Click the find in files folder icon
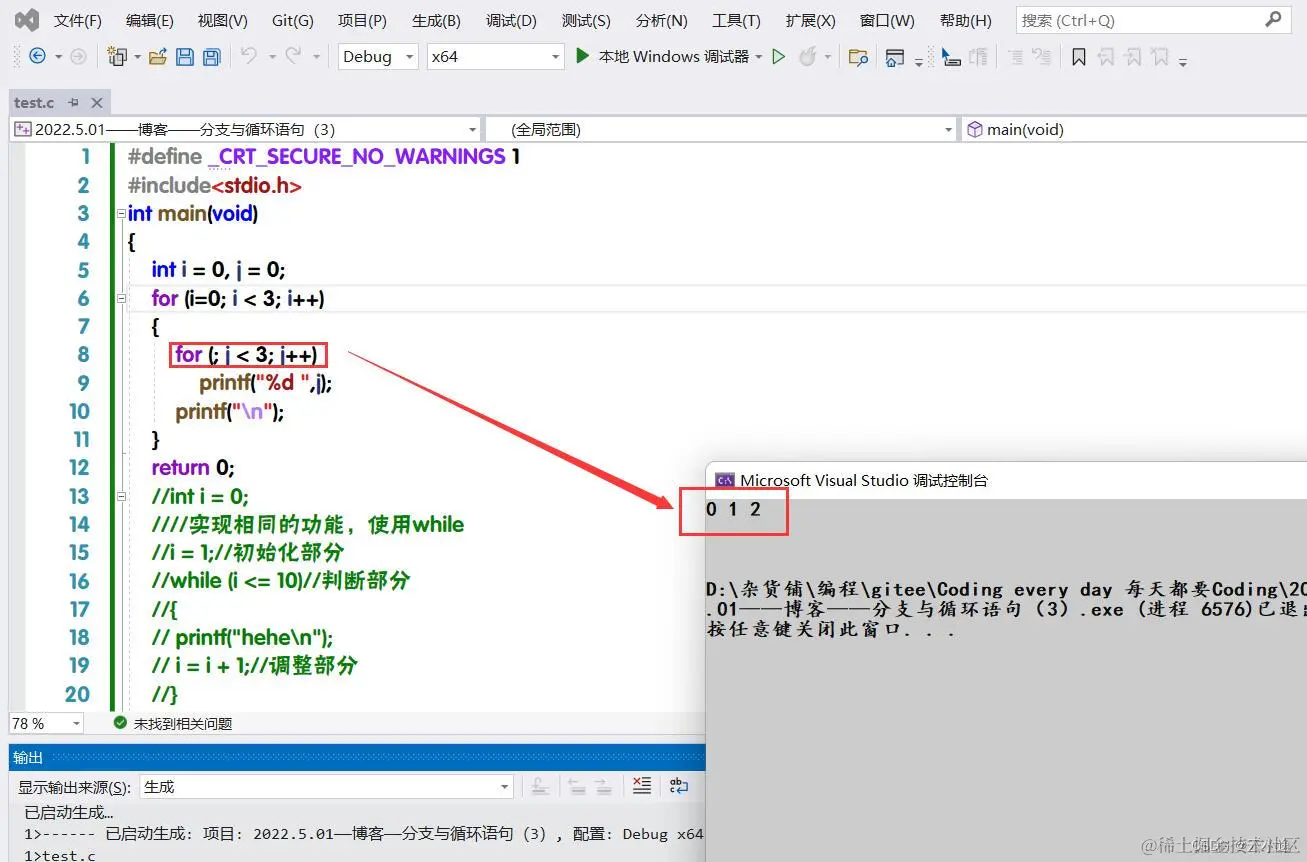Image resolution: width=1307 pixels, height=862 pixels. coord(858,57)
